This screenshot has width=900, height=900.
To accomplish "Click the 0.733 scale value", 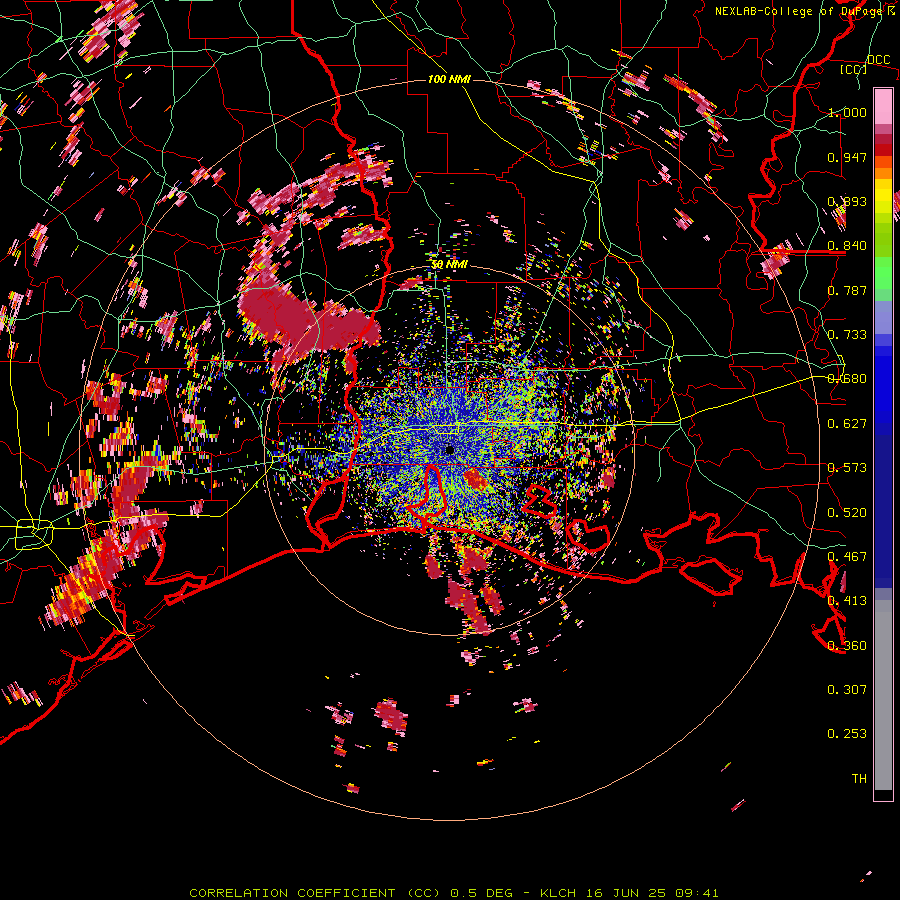I will point(847,335).
